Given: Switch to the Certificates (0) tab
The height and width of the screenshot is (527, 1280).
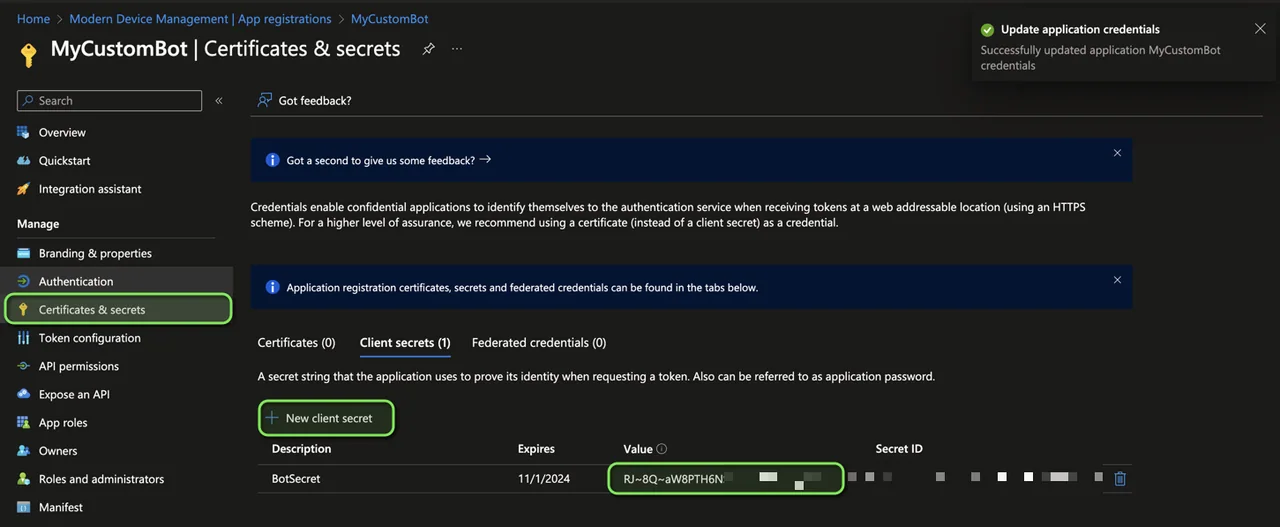Looking at the screenshot, I should pos(296,342).
